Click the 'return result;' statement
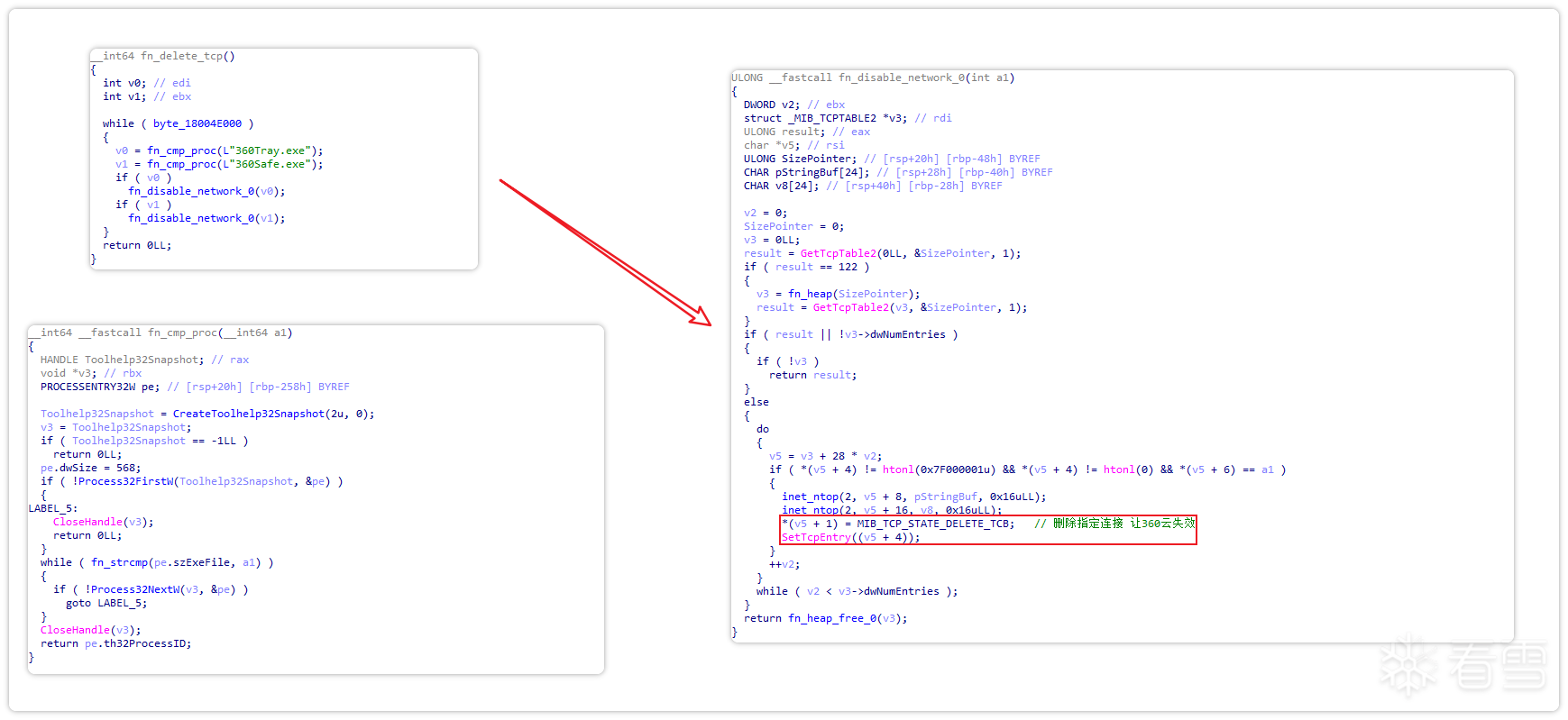 click(x=813, y=375)
